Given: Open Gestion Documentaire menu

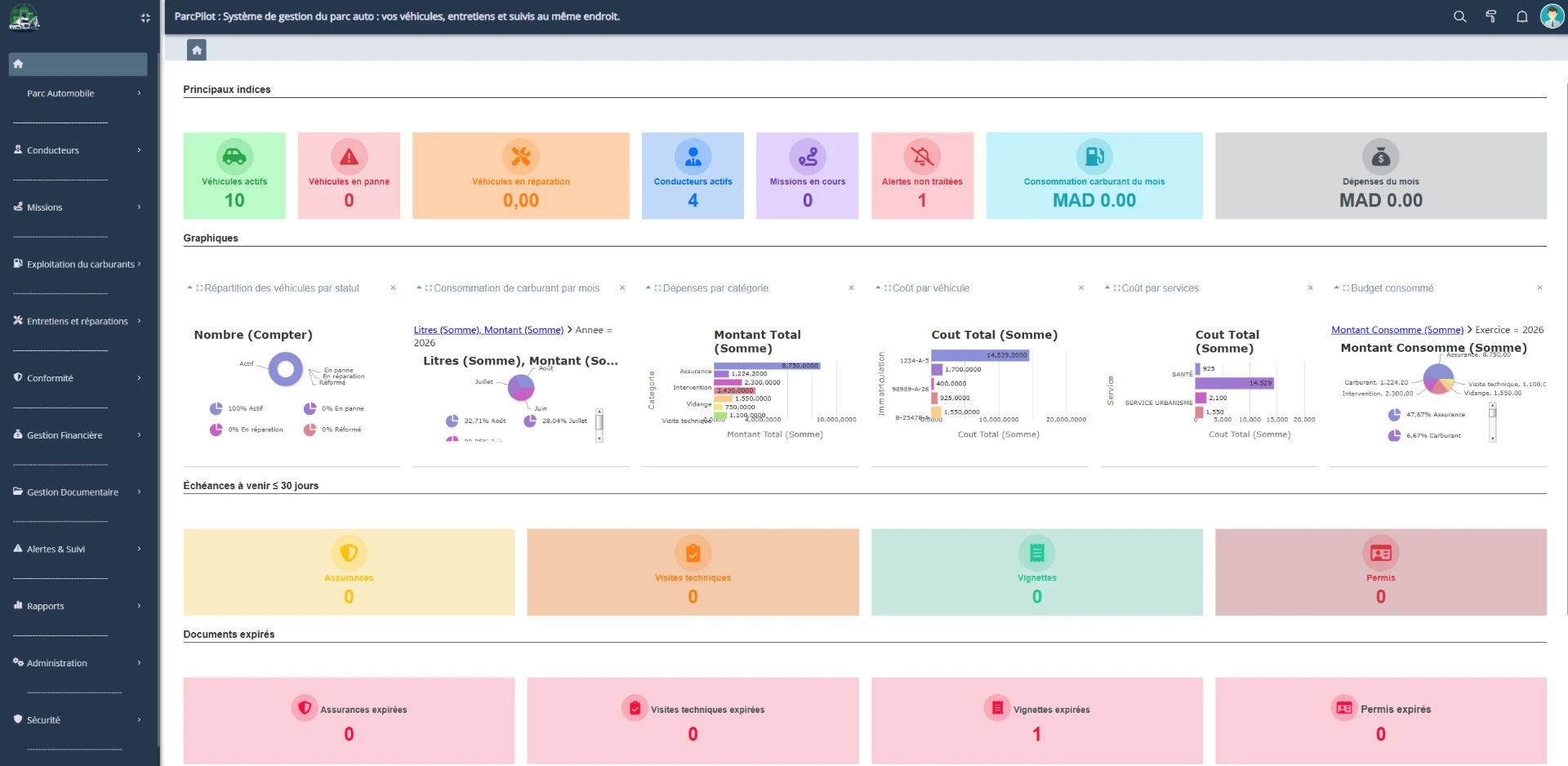Looking at the screenshot, I should (78, 492).
